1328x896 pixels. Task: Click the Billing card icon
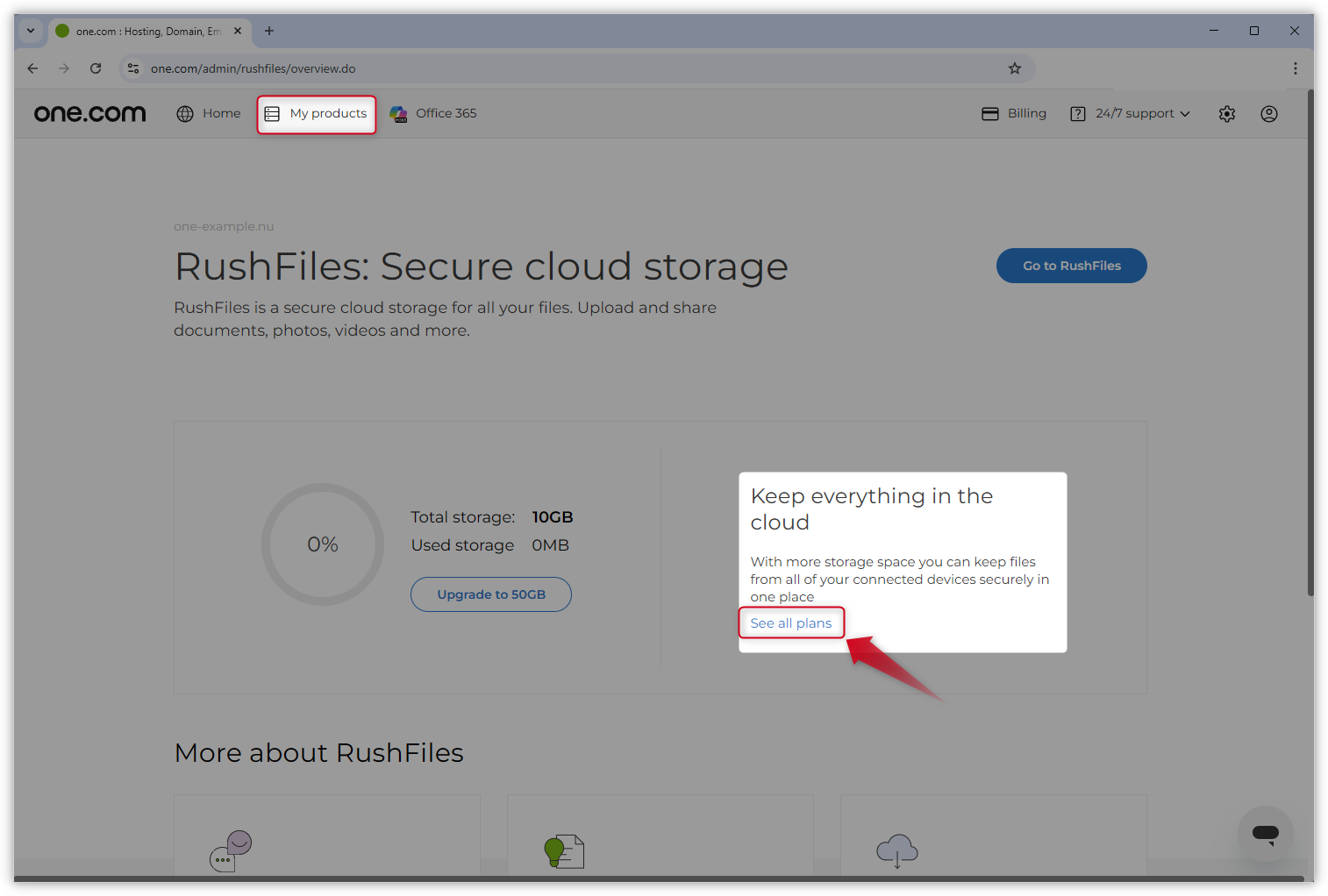tap(990, 113)
